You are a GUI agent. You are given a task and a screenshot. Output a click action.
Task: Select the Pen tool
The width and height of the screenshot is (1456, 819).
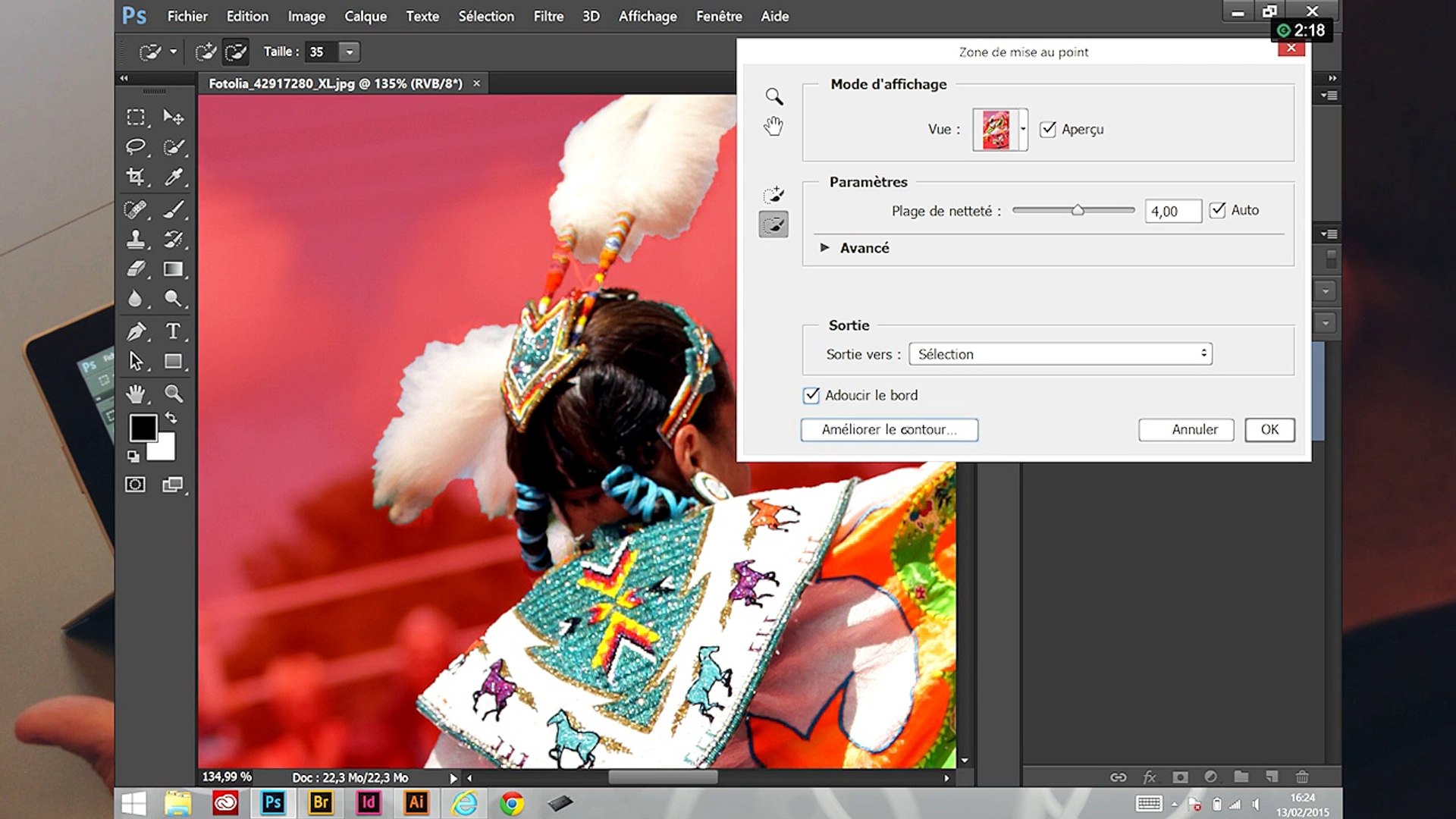[136, 331]
